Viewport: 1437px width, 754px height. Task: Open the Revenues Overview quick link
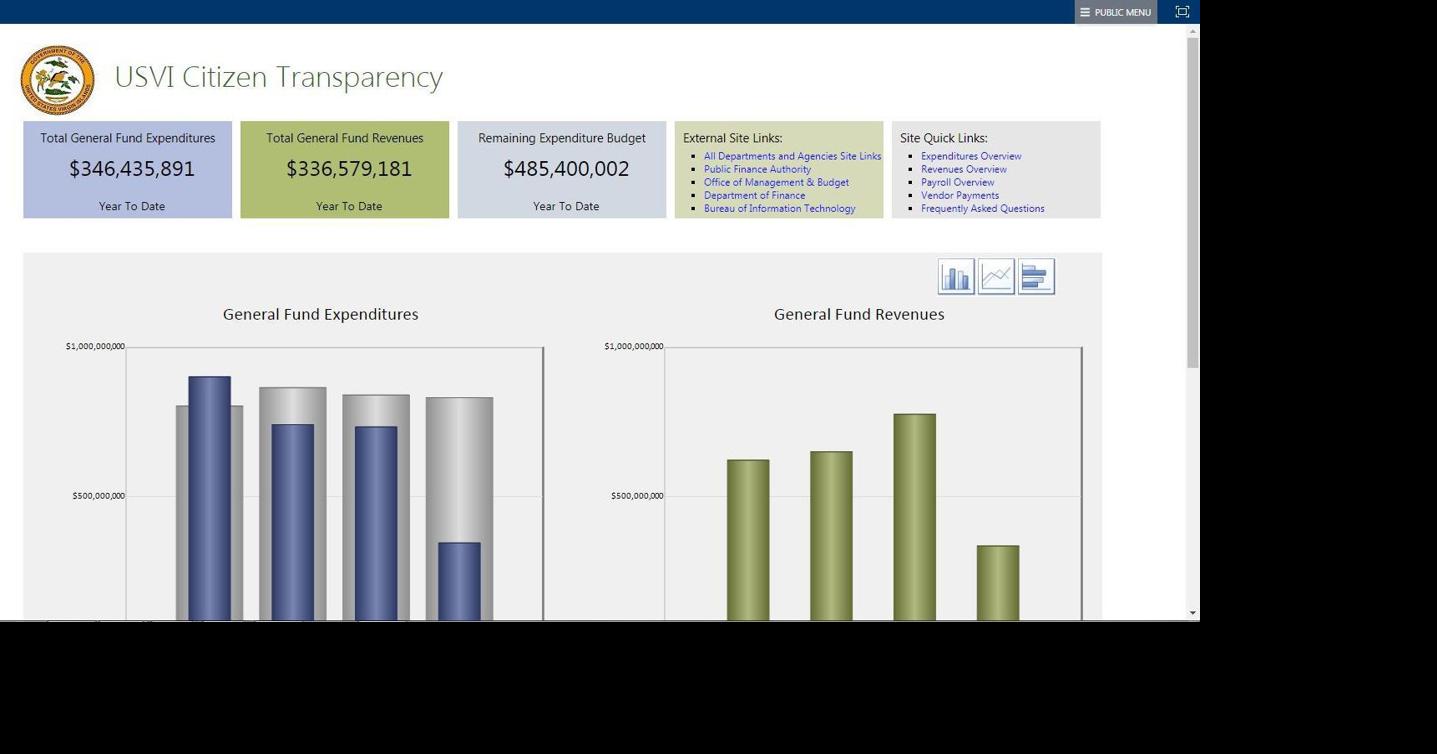[x=964, y=169]
